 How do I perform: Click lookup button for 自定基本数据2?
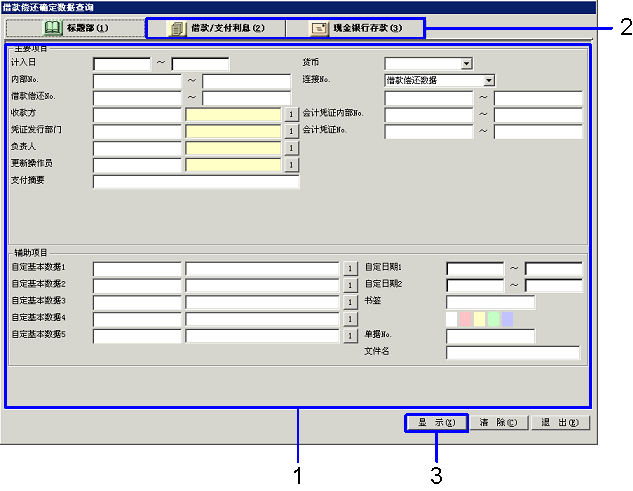350,285
